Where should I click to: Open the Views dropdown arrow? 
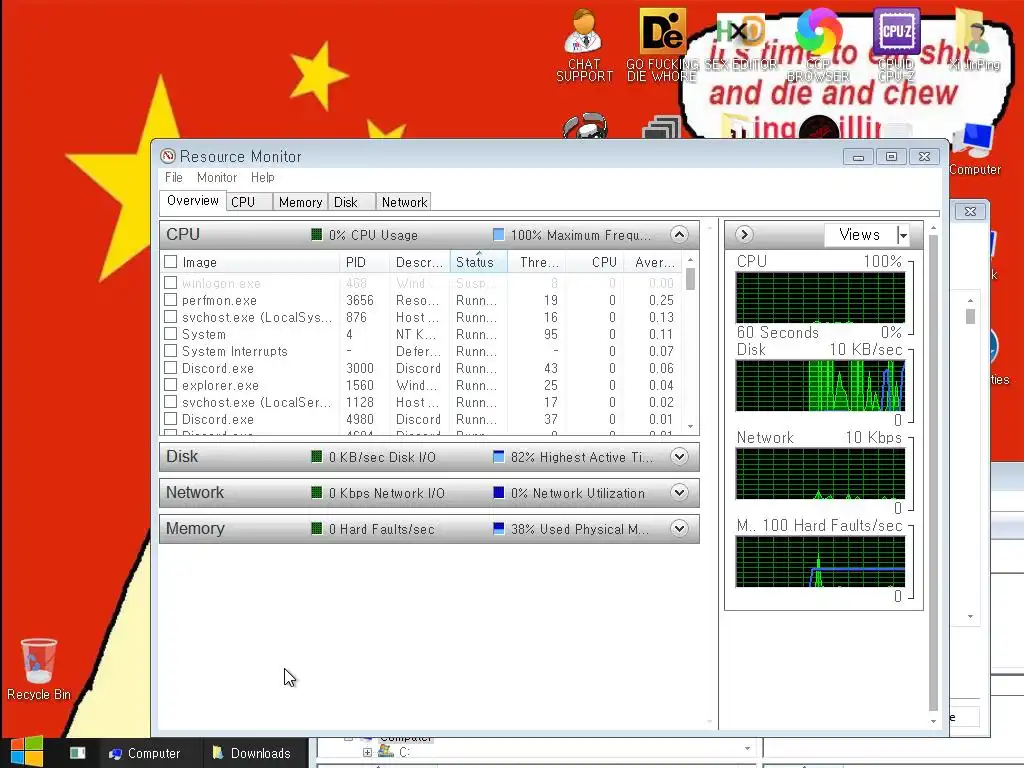pos(903,234)
